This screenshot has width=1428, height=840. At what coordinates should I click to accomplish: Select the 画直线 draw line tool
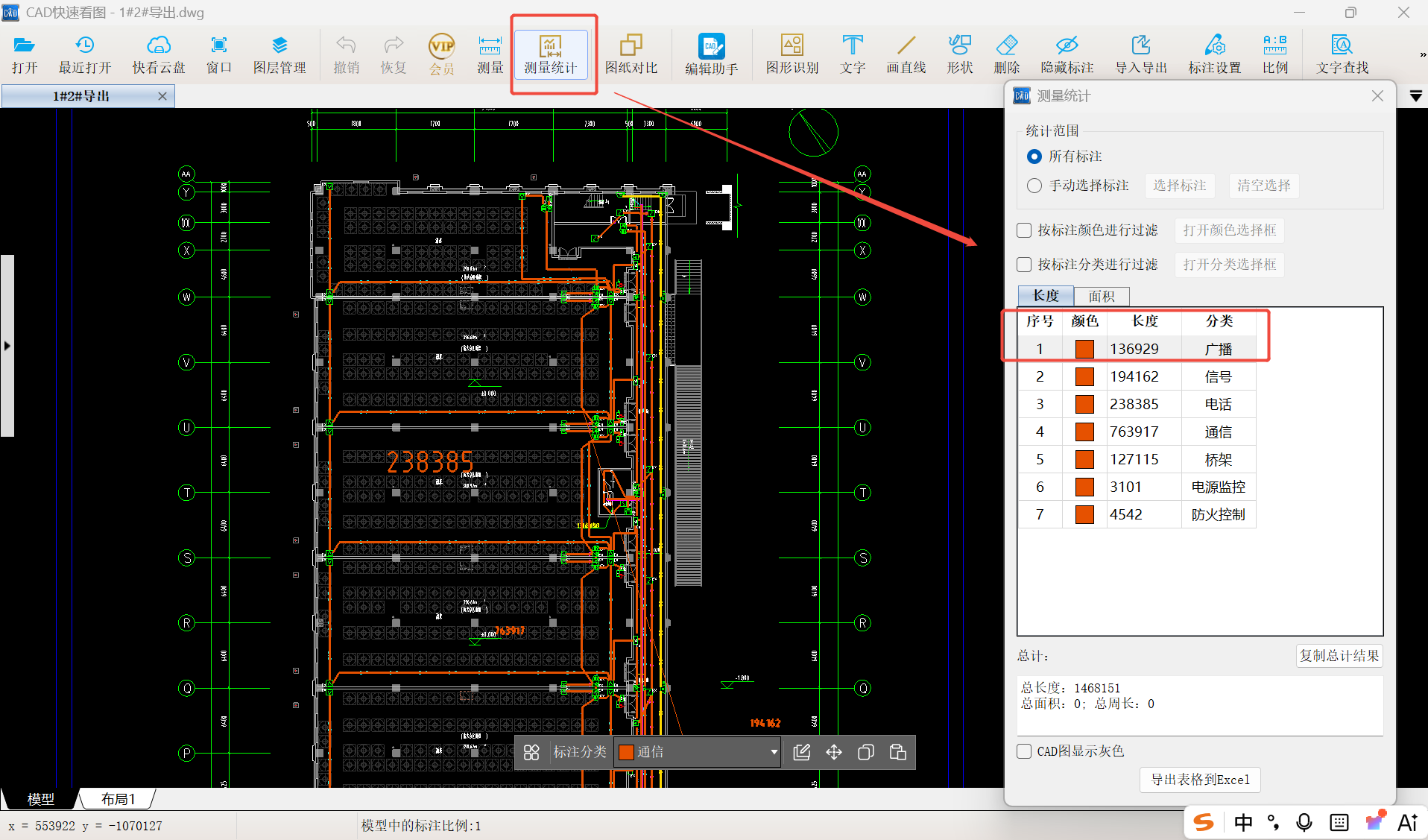(906, 54)
